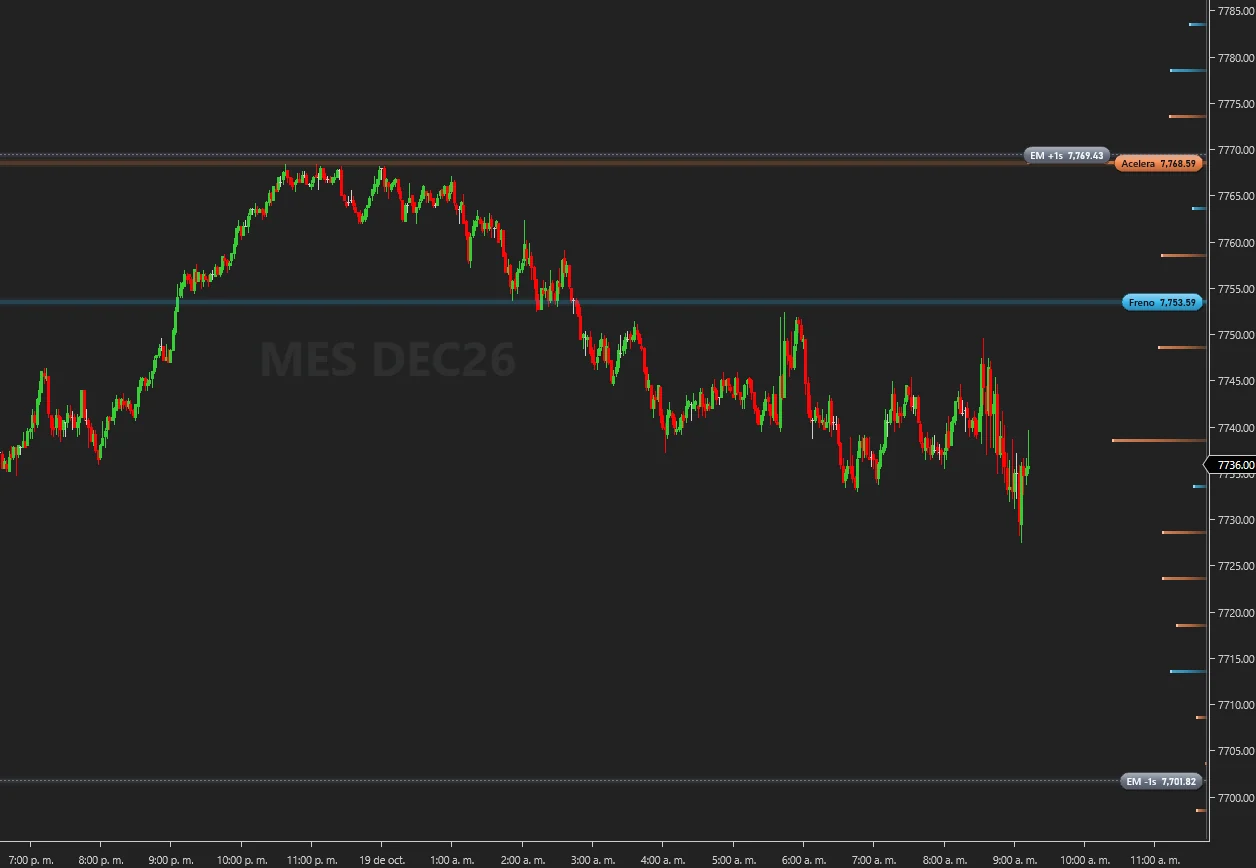This screenshot has width=1256, height=868.
Task: Select the 7720.00 price axis label
Action: point(1234,612)
